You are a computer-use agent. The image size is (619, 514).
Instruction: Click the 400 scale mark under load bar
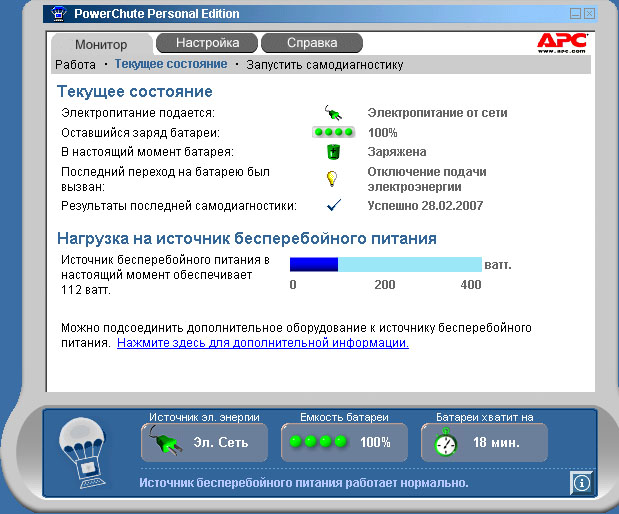tap(471, 285)
